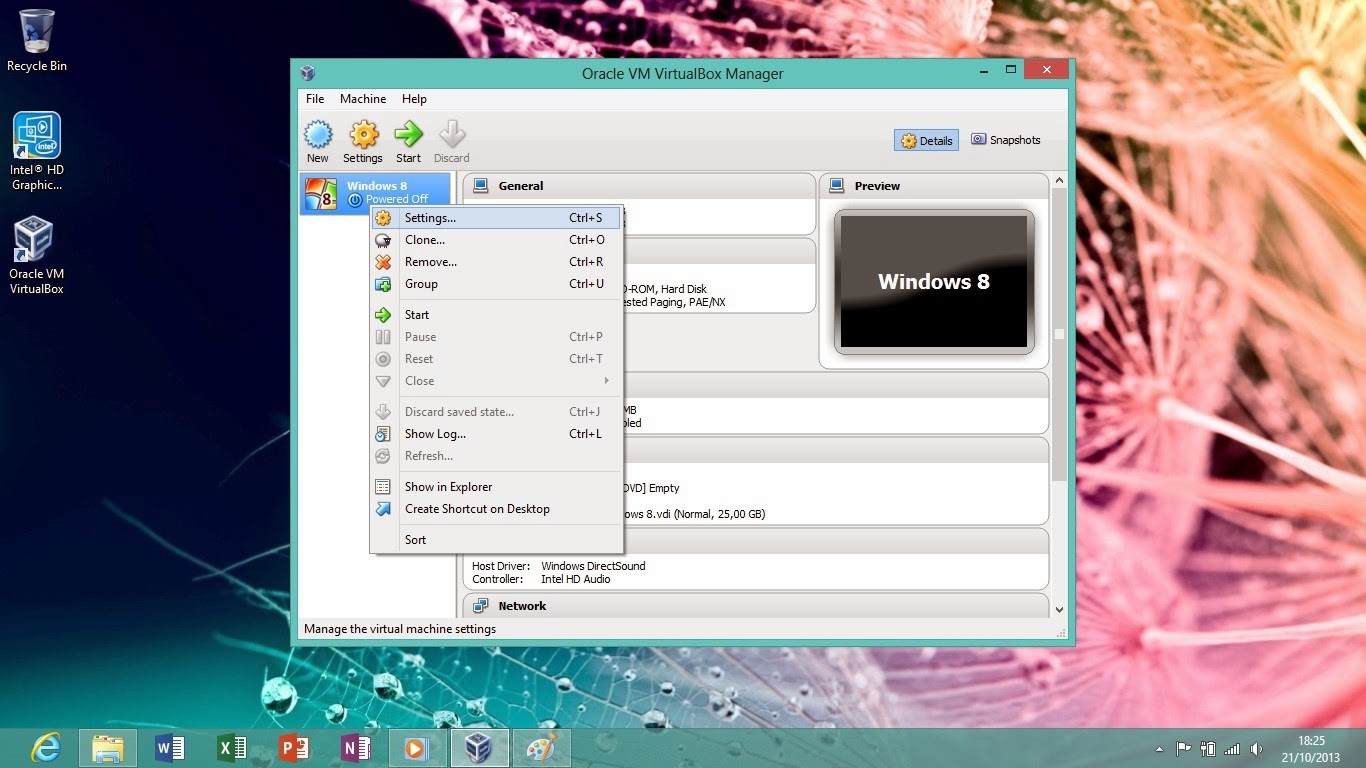Image resolution: width=1366 pixels, height=768 pixels.
Task: Open Oracle VM VirtualBox desktop shortcut
Action: [x=37, y=256]
